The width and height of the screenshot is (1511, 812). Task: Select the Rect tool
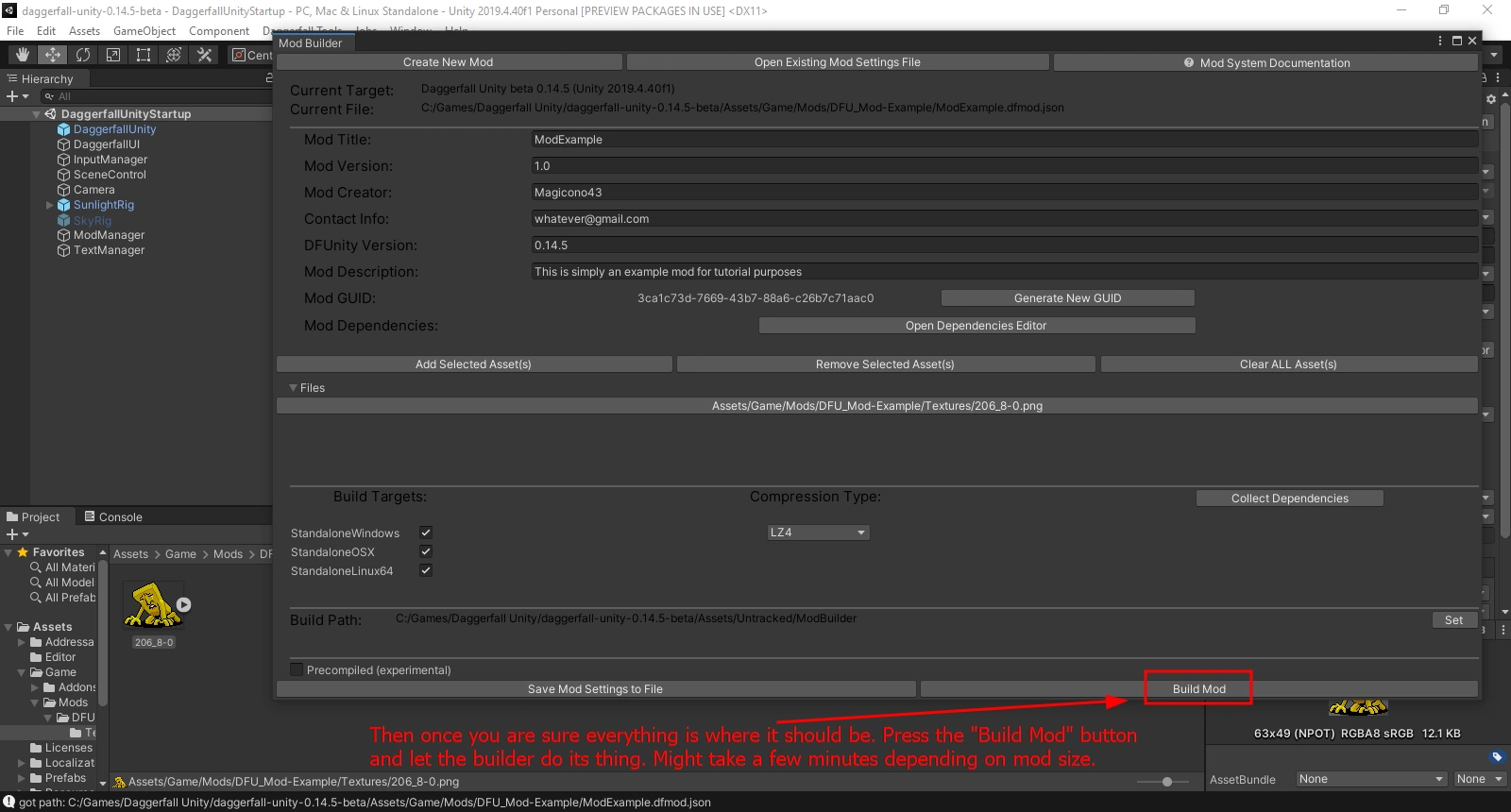tap(144, 55)
